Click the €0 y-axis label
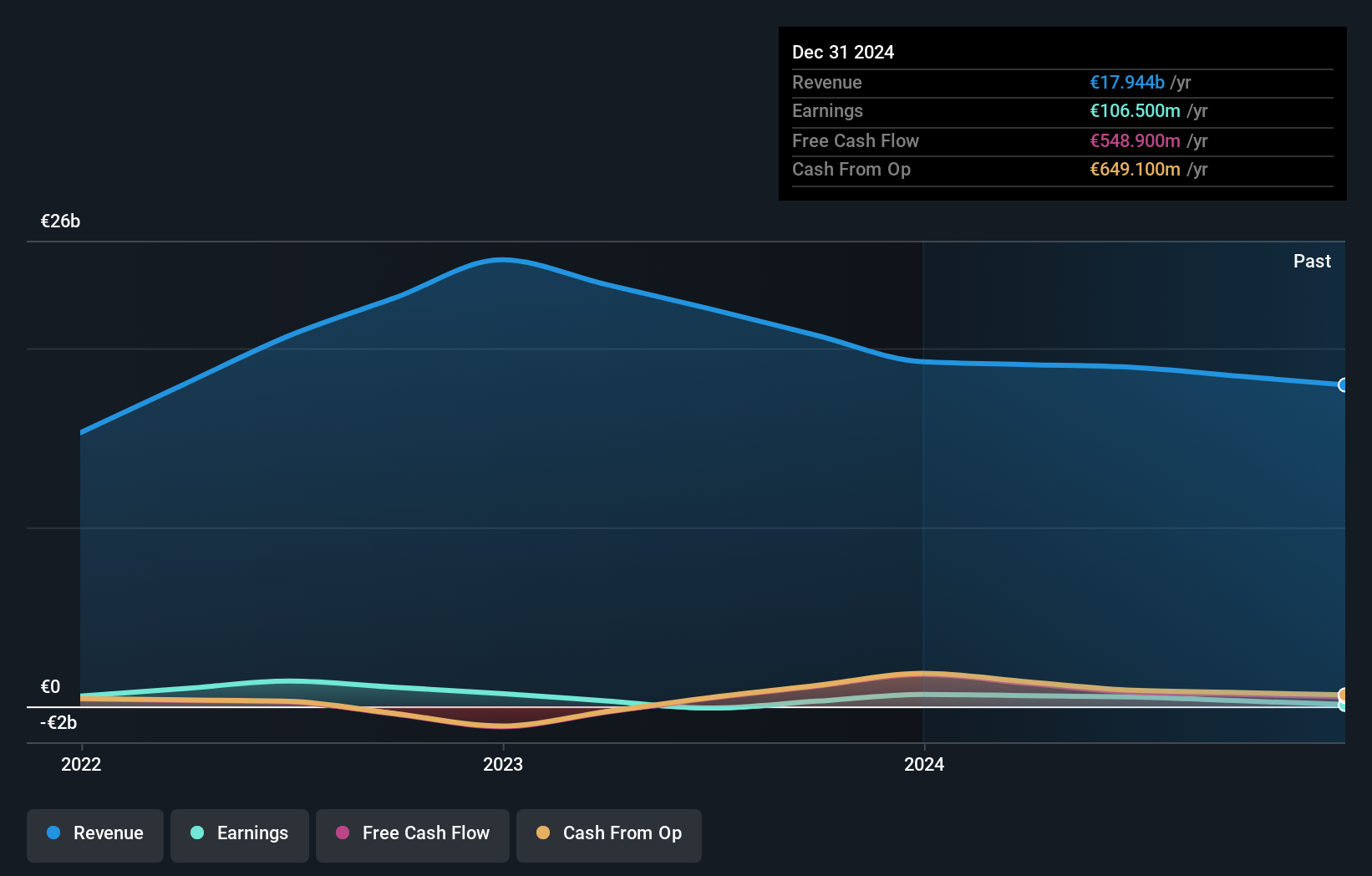 point(50,686)
